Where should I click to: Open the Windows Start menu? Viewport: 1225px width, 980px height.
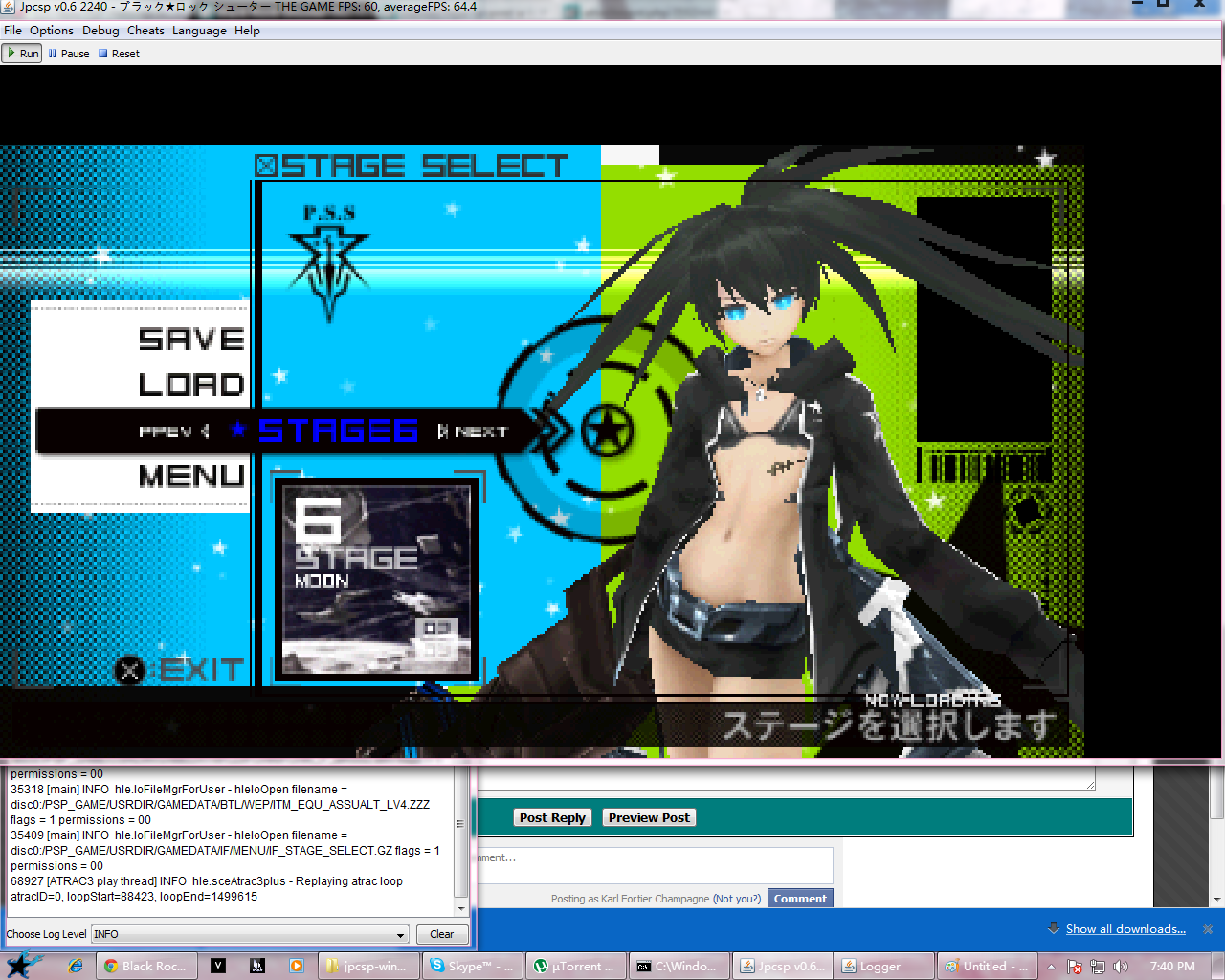coord(23,965)
